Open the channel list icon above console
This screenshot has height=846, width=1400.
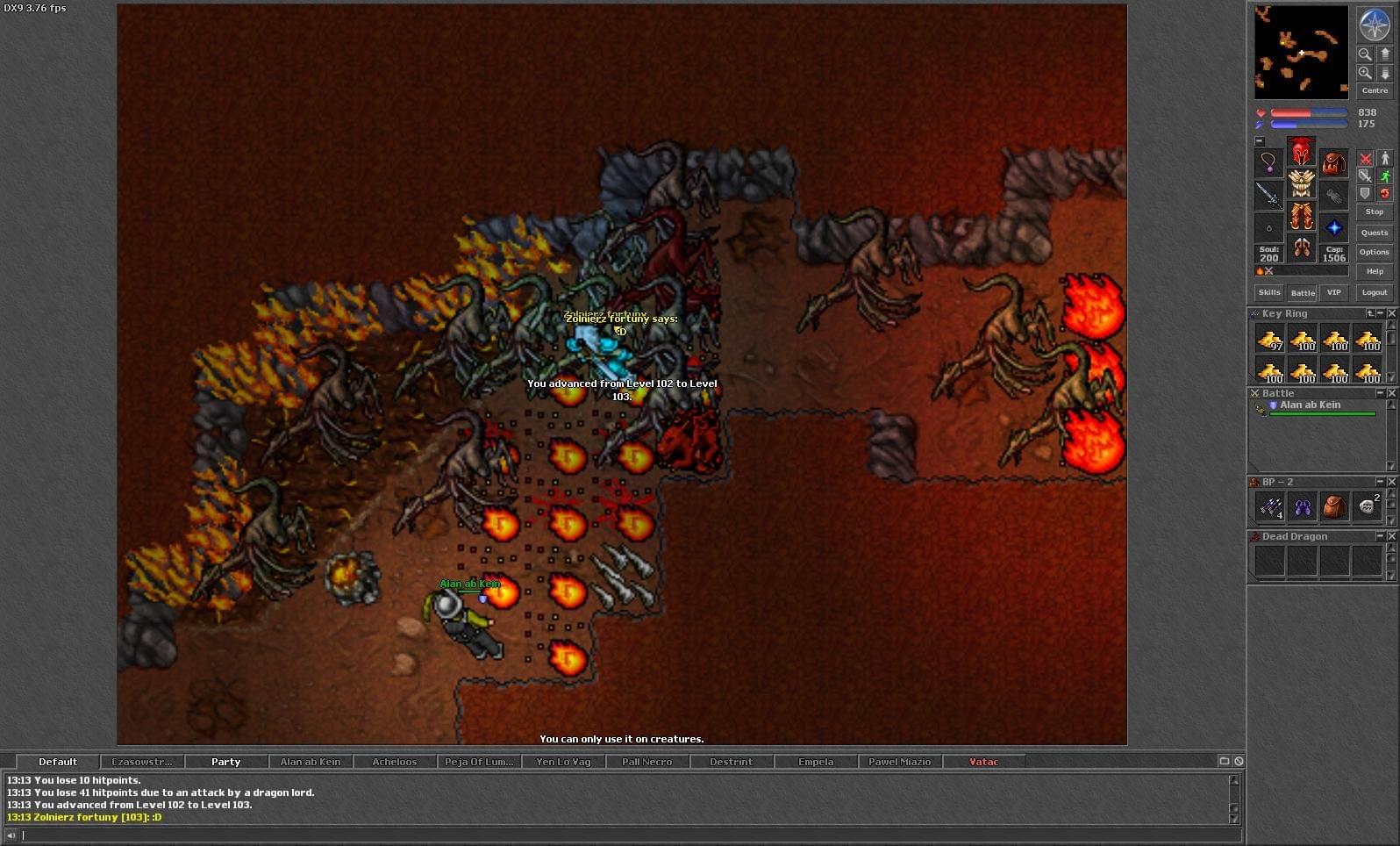tap(1224, 761)
